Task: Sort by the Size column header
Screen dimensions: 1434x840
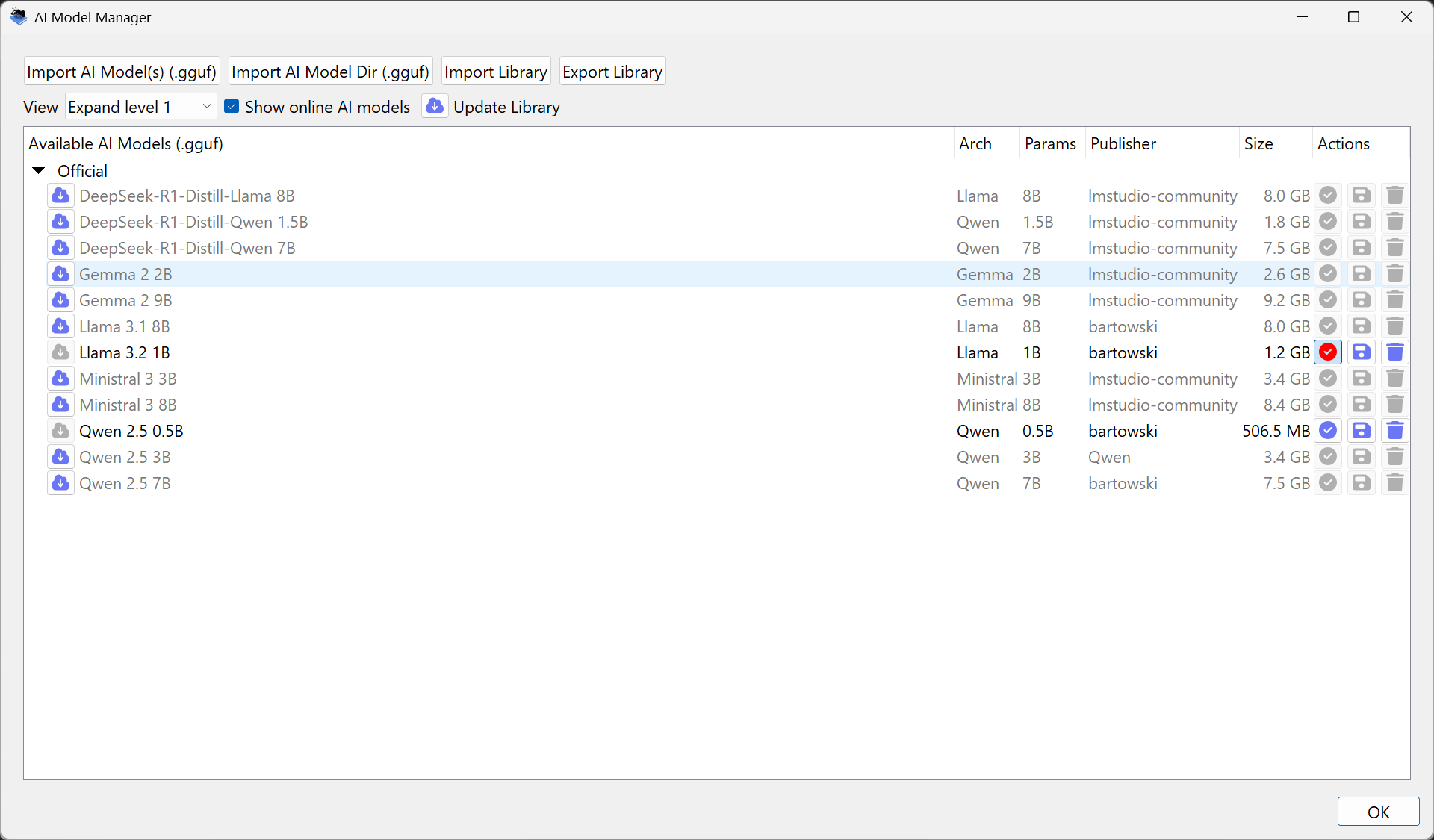Action: coord(1258,143)
